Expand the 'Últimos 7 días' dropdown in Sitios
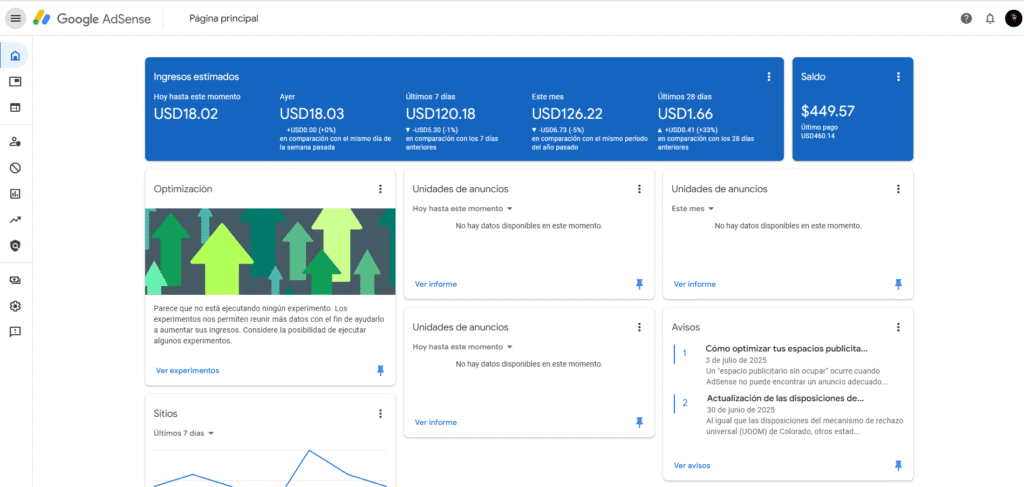Viewport: 1024px width, 487px height. click(184, 433)
